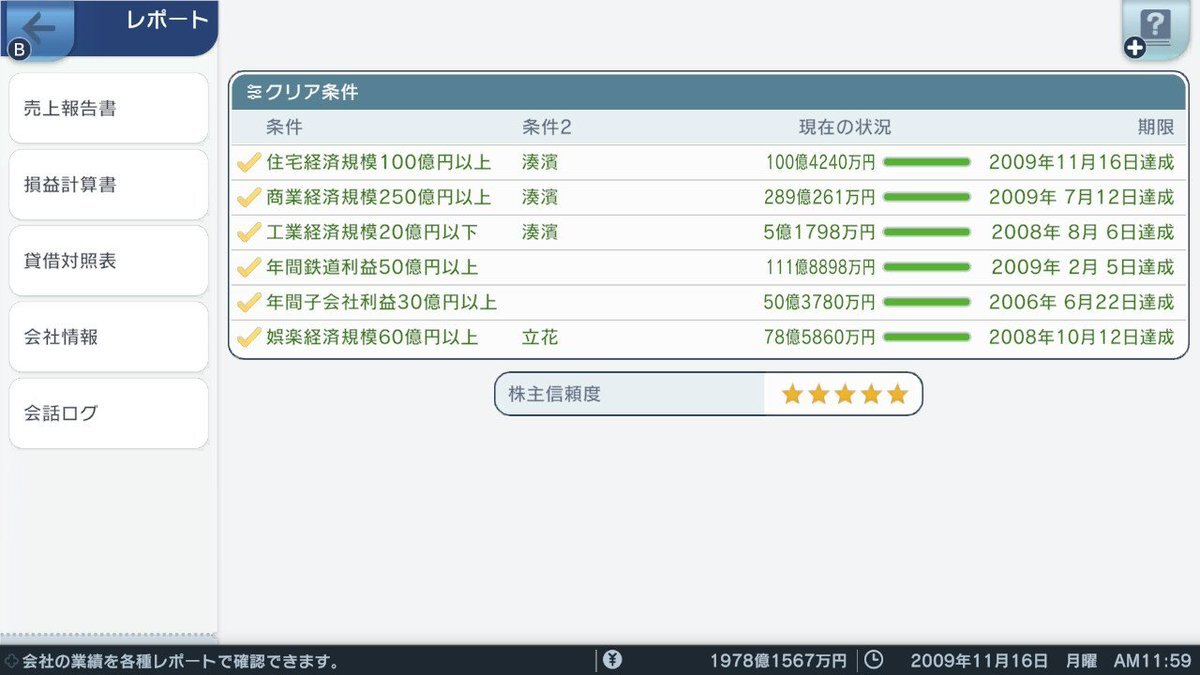Open 会話ログ page
1200x675 pixels.
109,413
